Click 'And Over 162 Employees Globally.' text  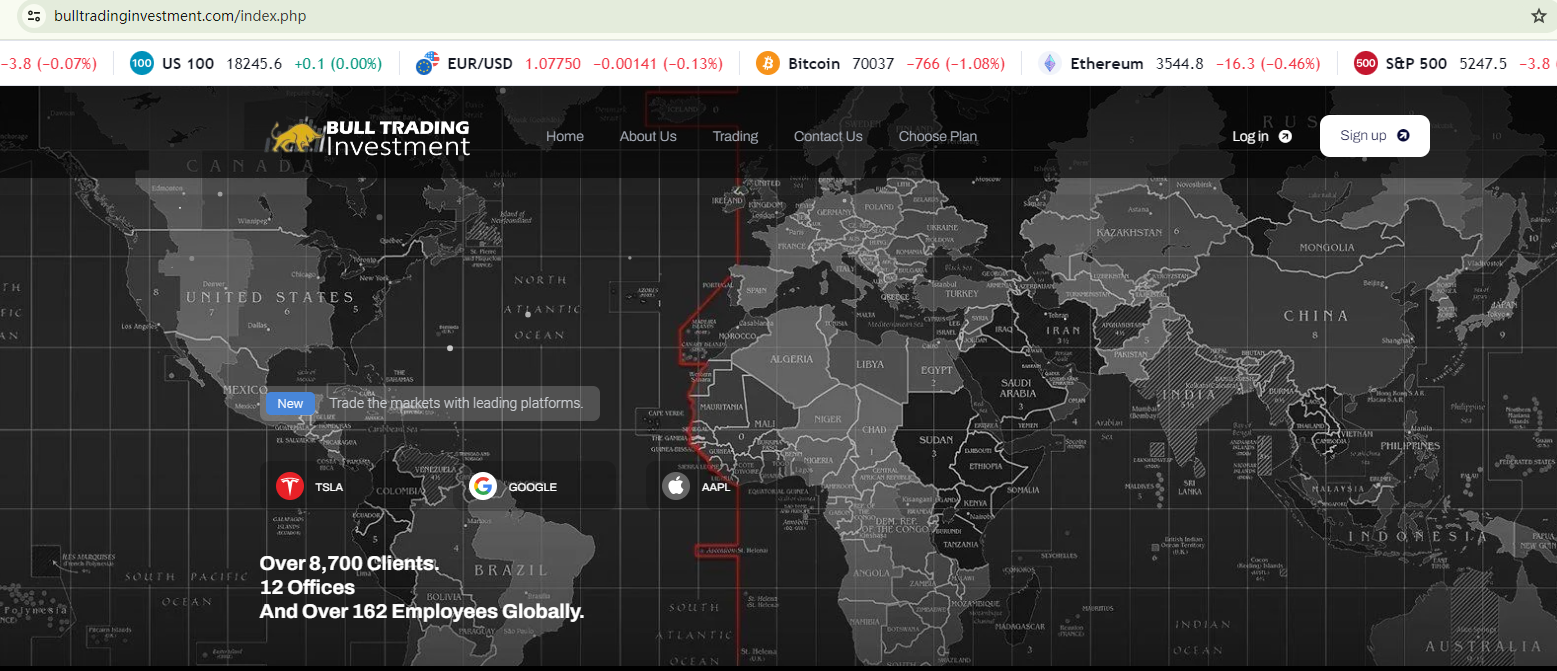point(422,611)
